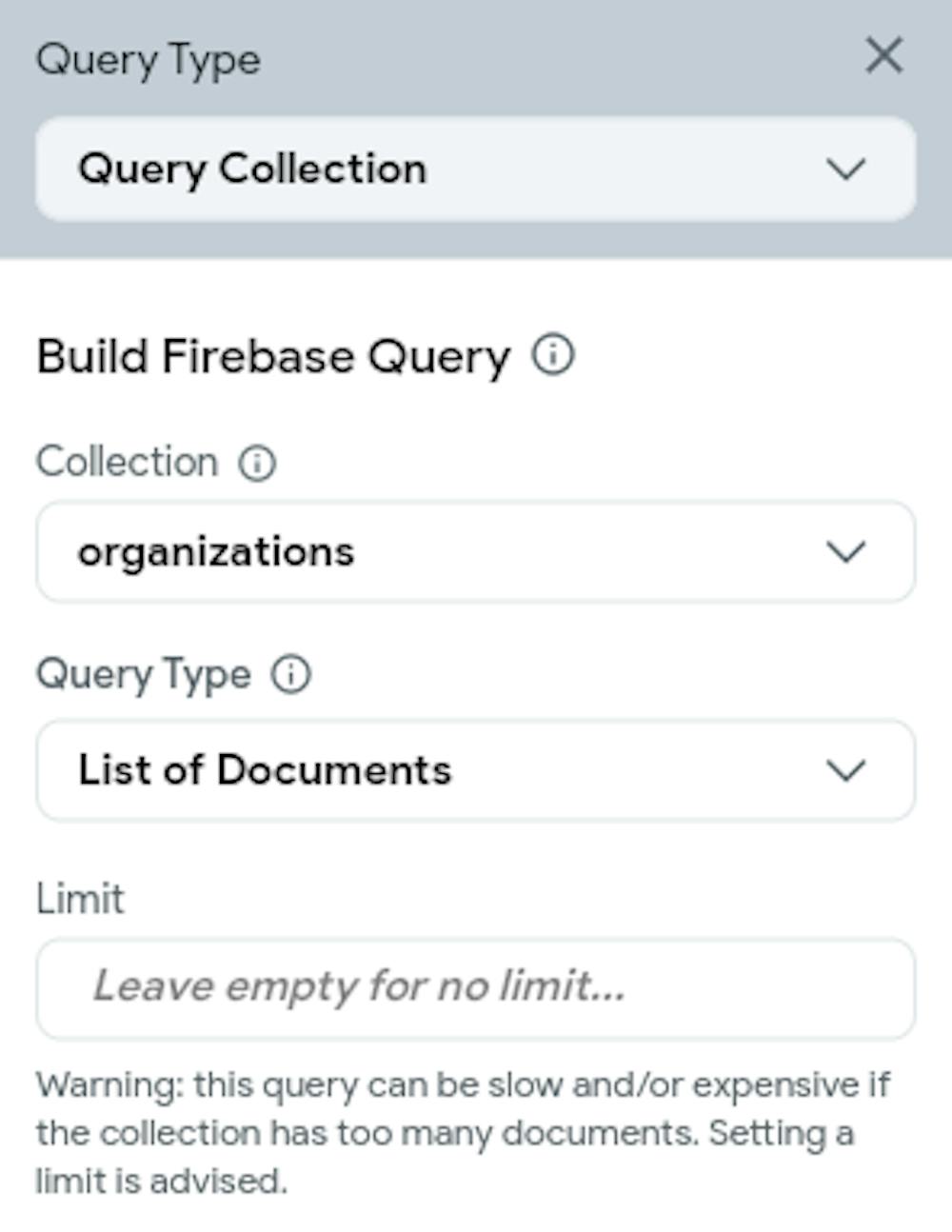Open the Query Collection dropdown
952x1232 pixels.
click(x=476, y=169)
